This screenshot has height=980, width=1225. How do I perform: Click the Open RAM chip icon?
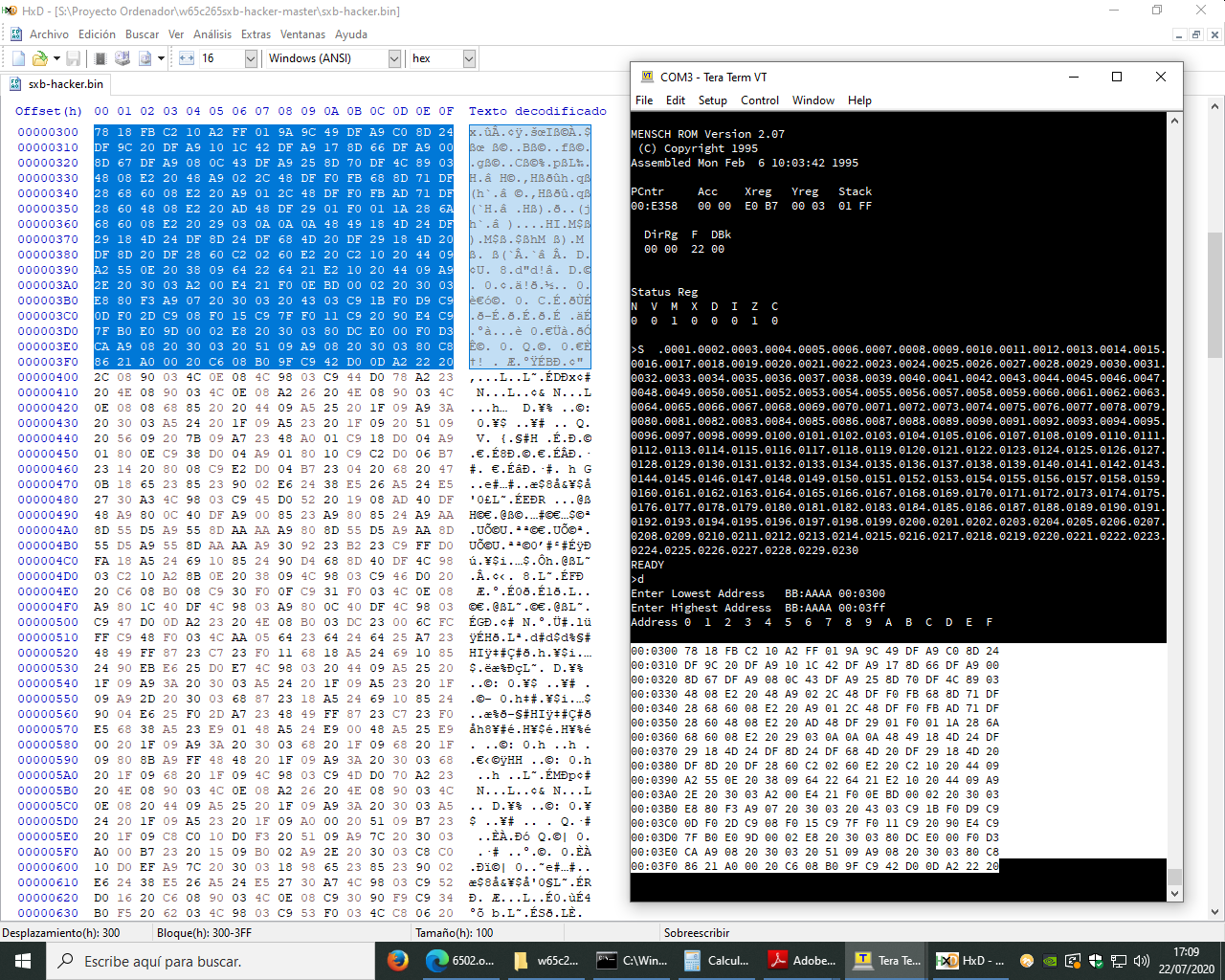tap(100, 58)
